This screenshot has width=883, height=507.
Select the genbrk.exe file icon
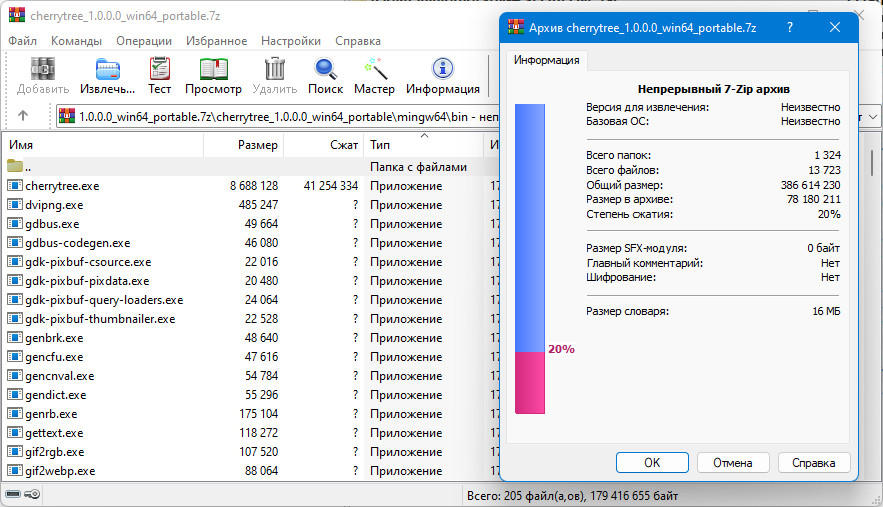[x=15, y=337]
